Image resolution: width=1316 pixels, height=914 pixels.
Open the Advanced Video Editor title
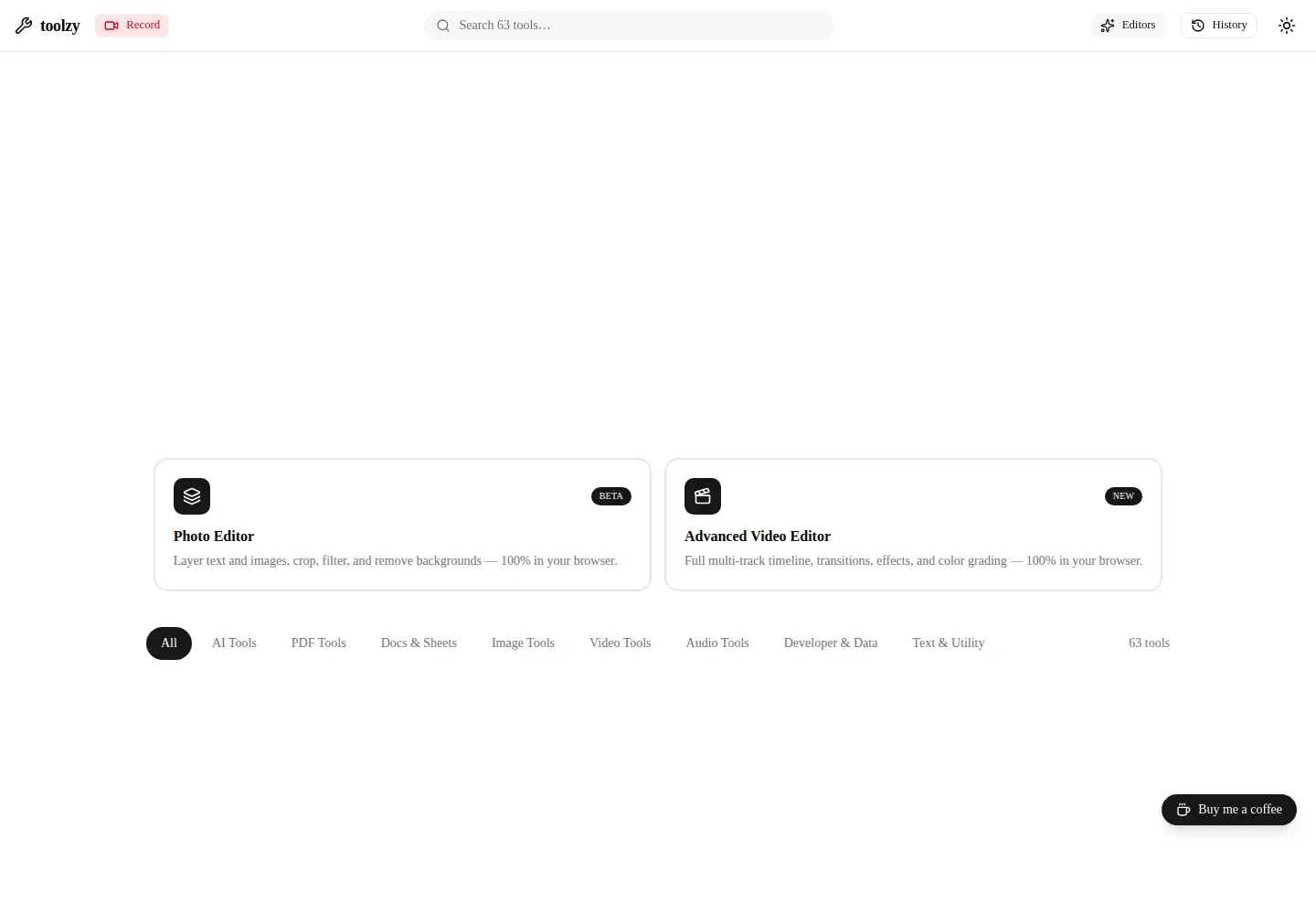(758, 537)
